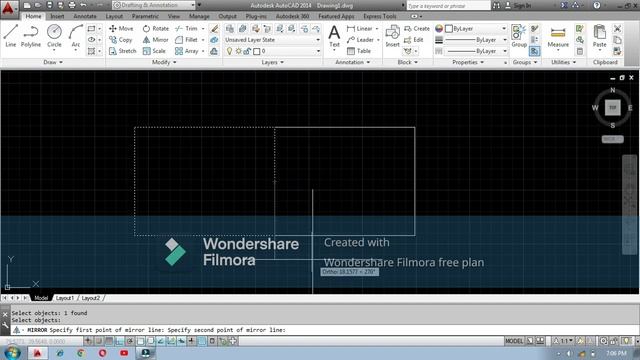Click the Stretch tool
This screenshot has width=640, height=360.
pyautogui.click(x=122, y=51)
